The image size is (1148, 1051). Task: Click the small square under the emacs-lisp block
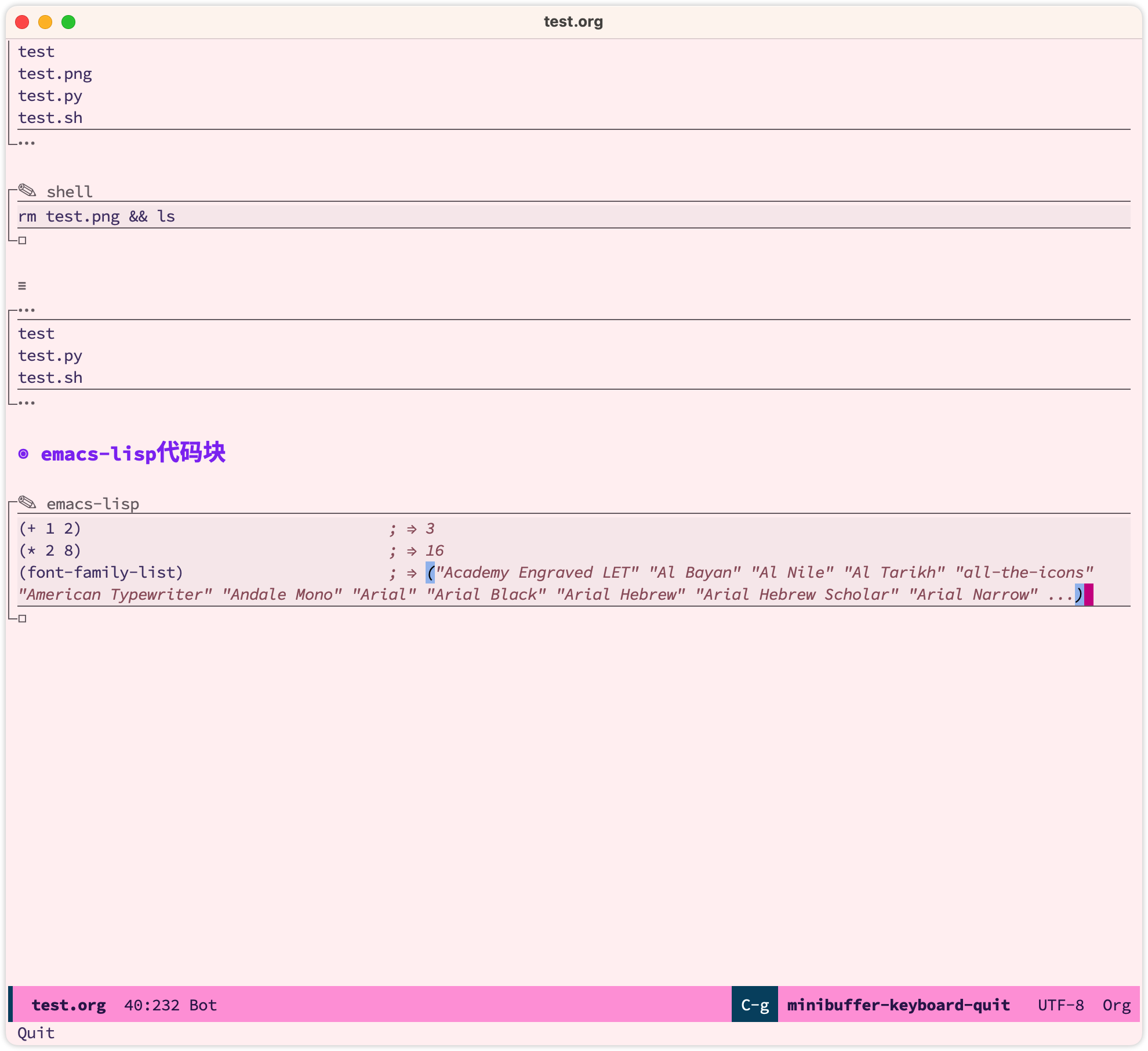tap(23, 618)
